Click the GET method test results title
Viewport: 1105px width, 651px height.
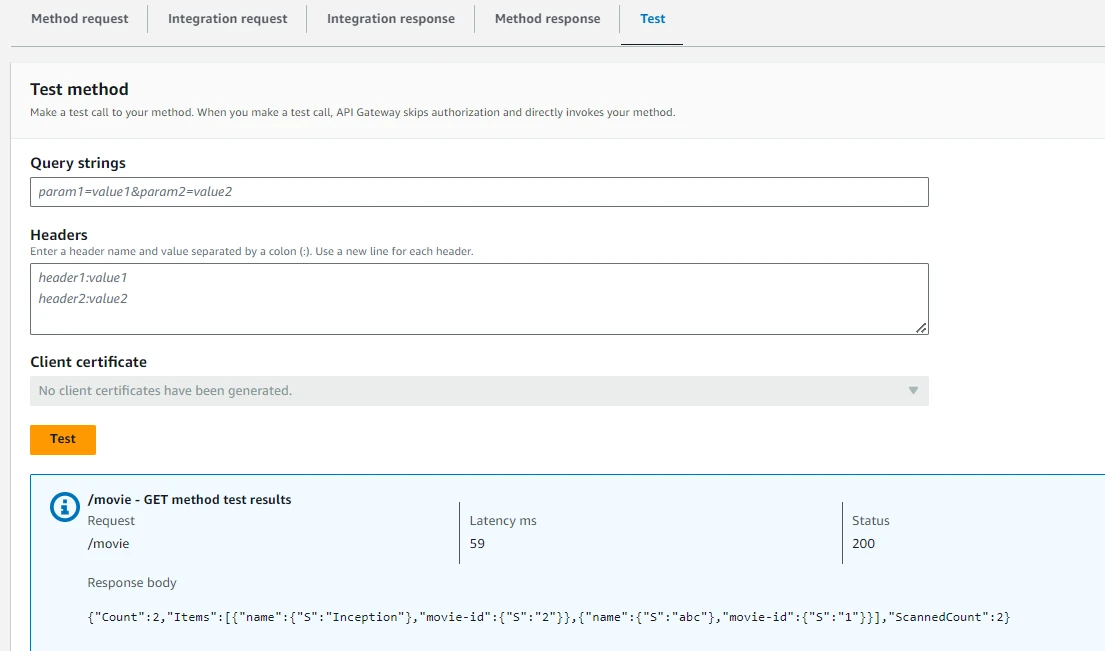(189, 499)
